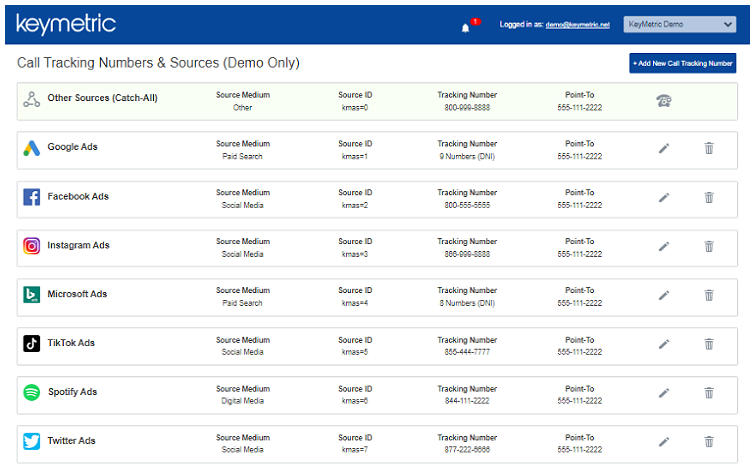Click the Facebook logo icon

pyautogui.click(x=32, y=197)
